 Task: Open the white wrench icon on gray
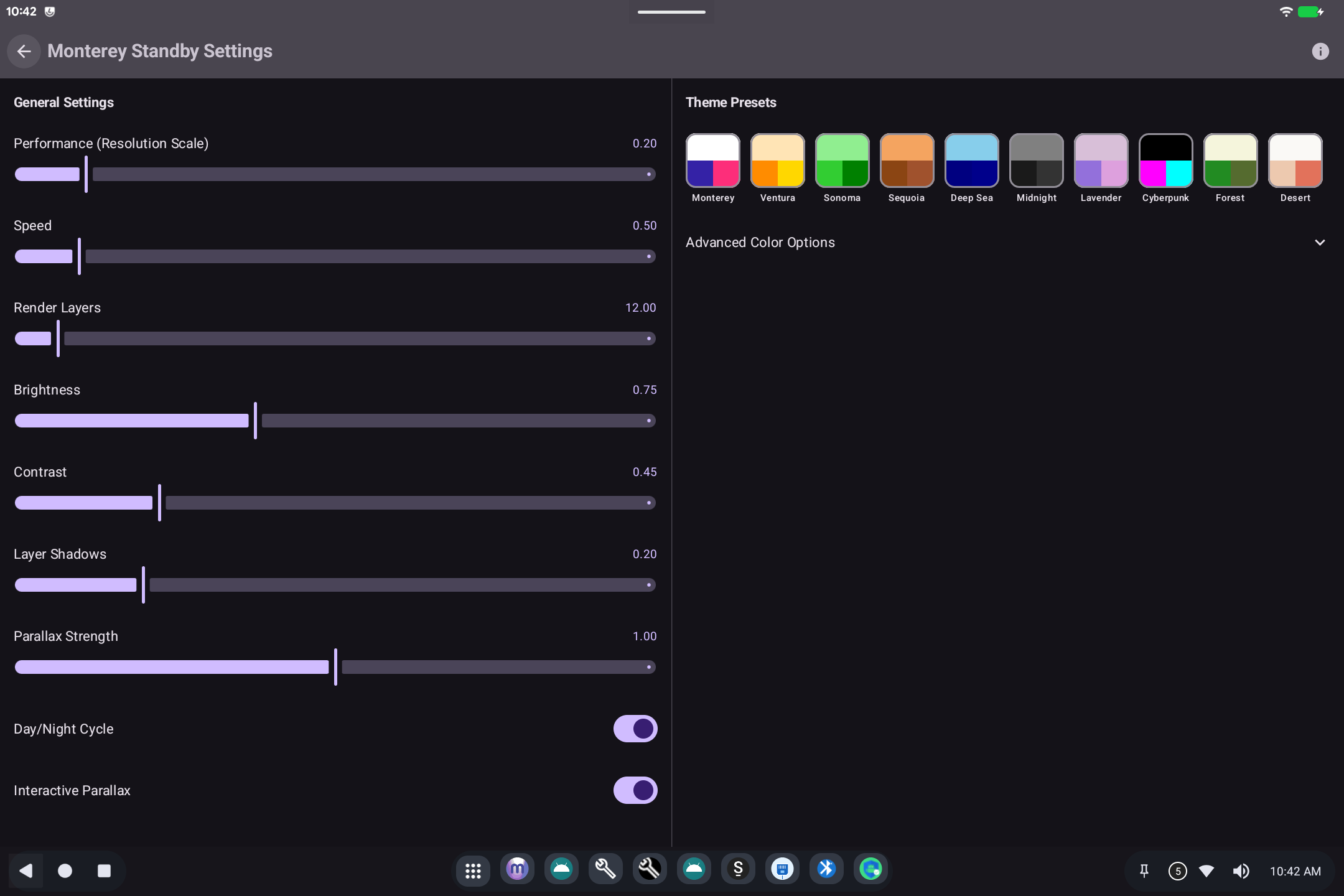click(605, 869)
